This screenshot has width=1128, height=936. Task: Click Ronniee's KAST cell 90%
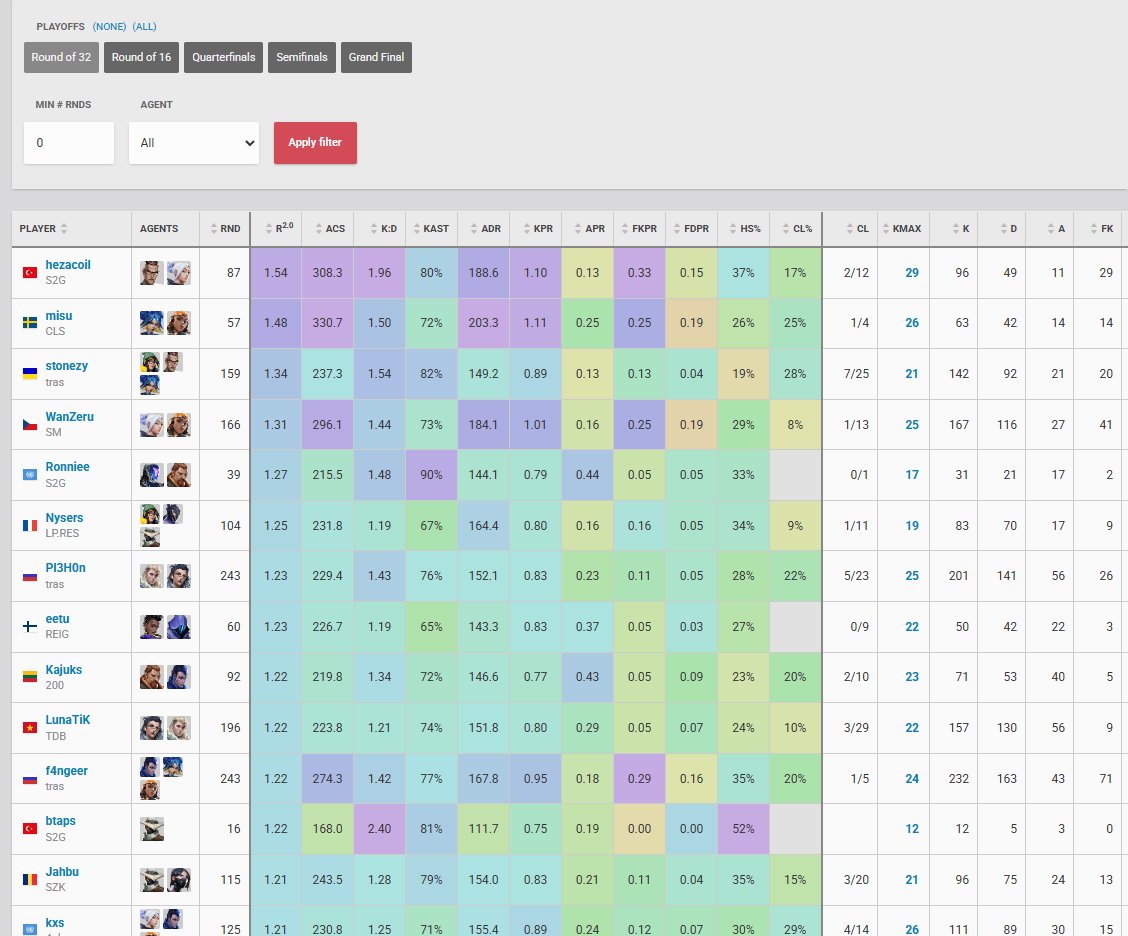431,475
